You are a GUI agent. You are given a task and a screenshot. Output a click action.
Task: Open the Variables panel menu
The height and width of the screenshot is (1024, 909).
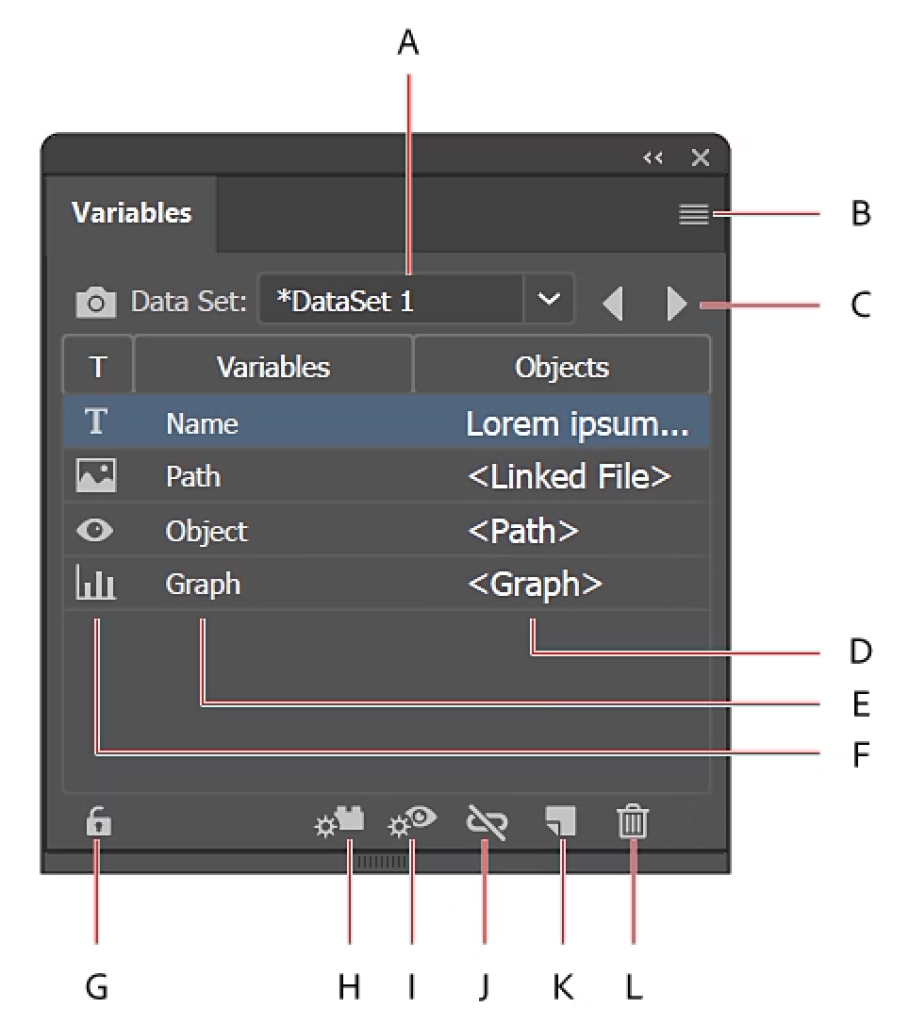[x=692, y=212]
